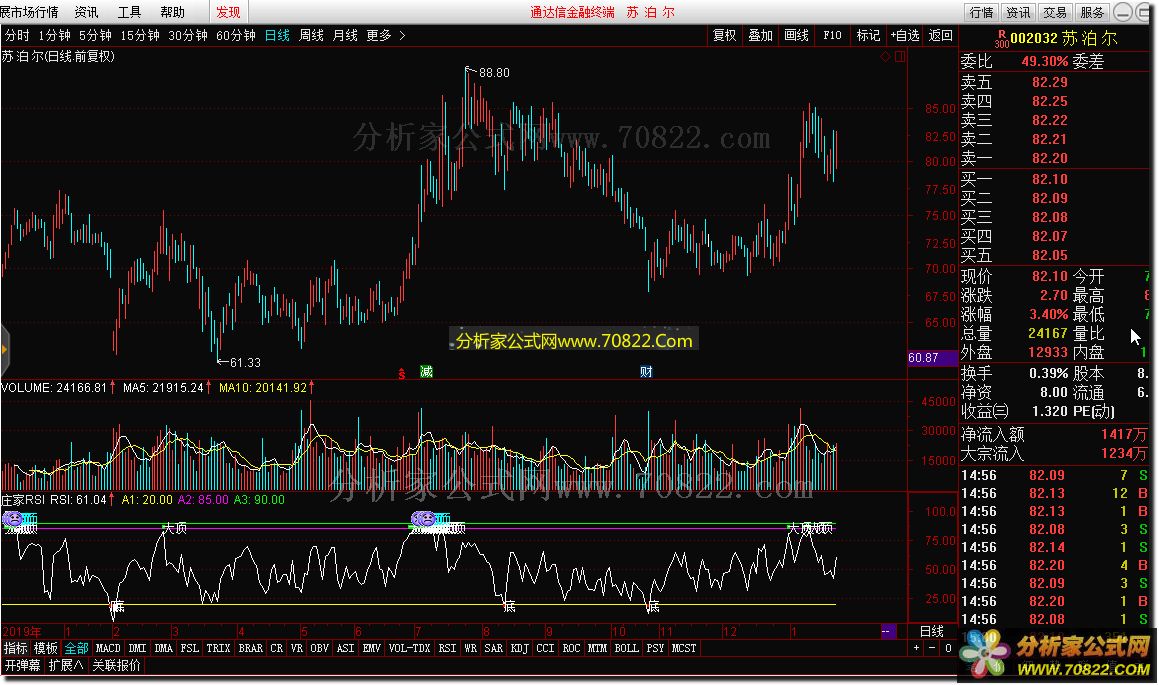Open F10 company info
This screenshot has height=685, width=1159.
click(832, 35)
